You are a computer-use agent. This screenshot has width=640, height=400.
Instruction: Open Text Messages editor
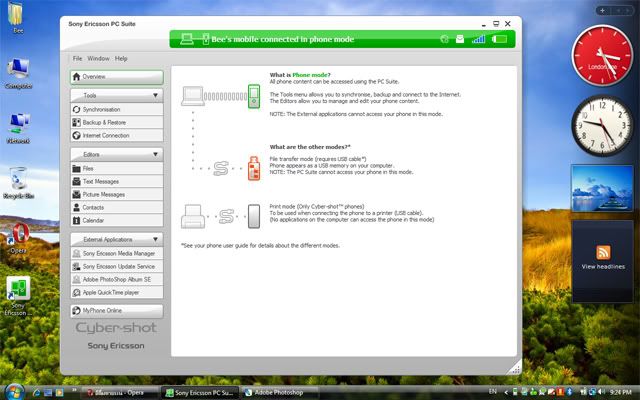coord(117,181)
